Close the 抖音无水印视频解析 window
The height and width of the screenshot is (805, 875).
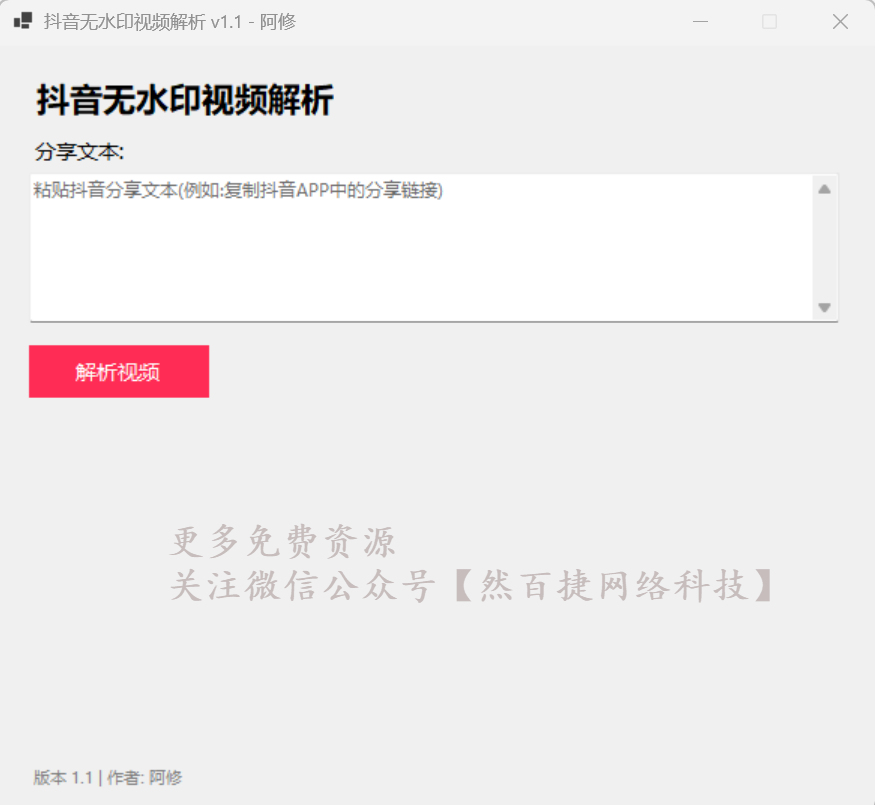[840, 22]
